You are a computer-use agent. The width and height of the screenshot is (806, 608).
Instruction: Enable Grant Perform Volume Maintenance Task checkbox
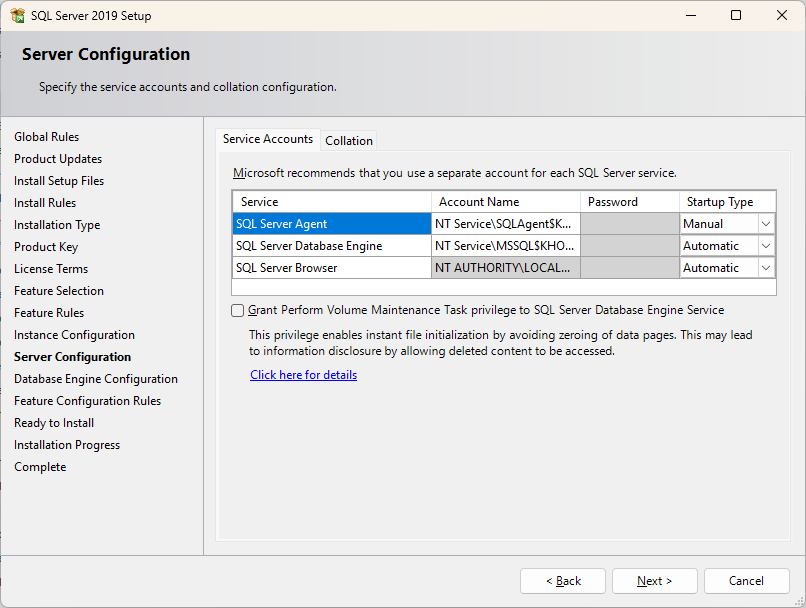pos(237,310)
